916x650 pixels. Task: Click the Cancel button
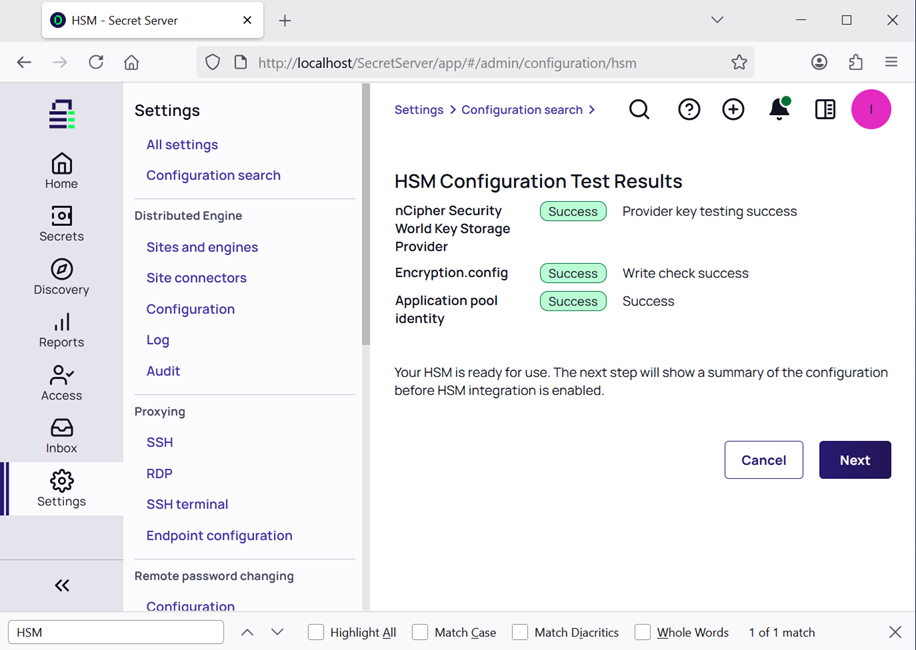pos(764,460)
